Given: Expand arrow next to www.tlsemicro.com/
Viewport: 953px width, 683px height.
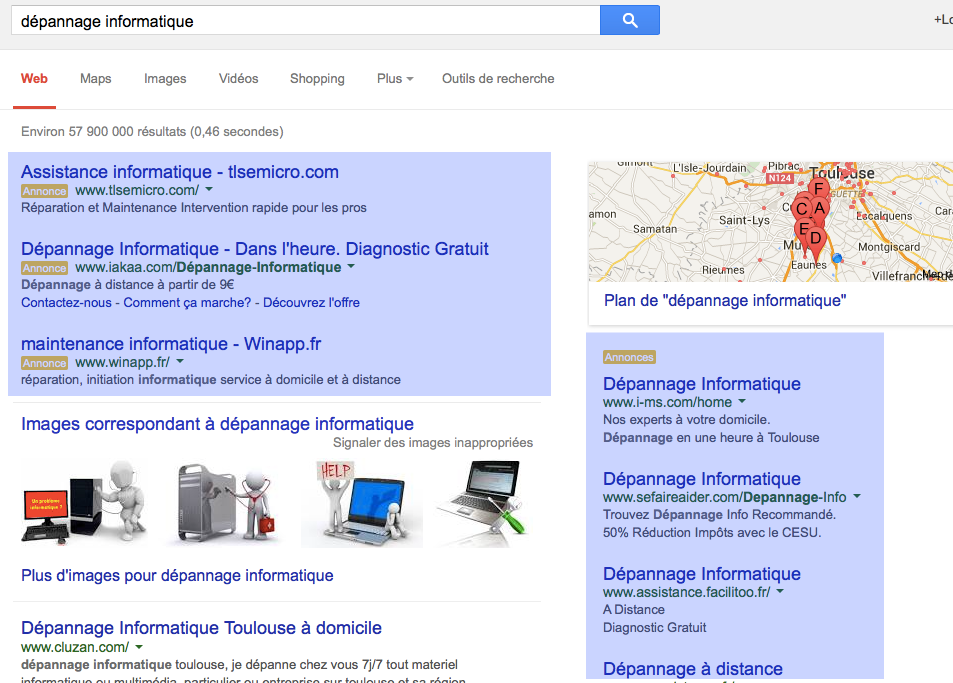Looking at the screenshot, I should pos(209,190).
